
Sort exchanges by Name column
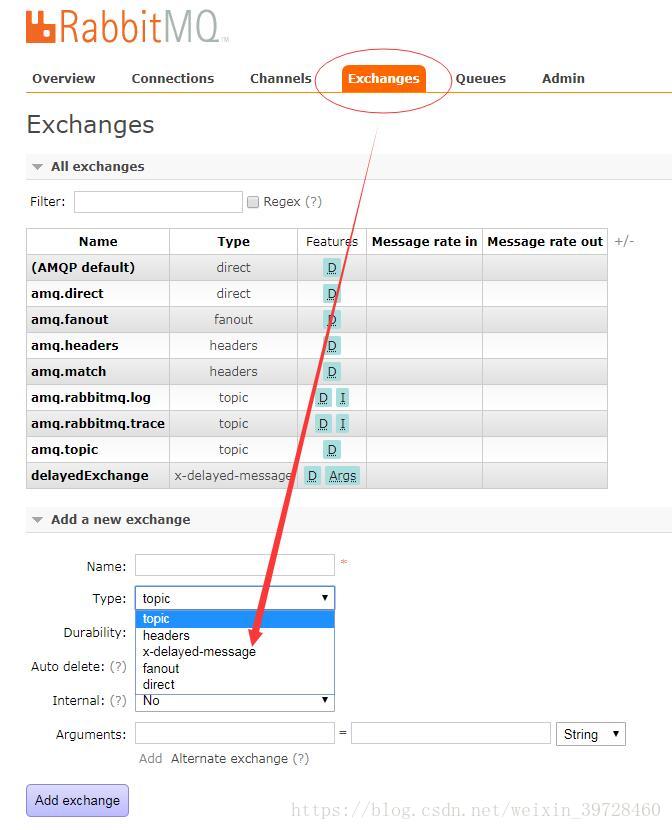click(x=98, y=241)
